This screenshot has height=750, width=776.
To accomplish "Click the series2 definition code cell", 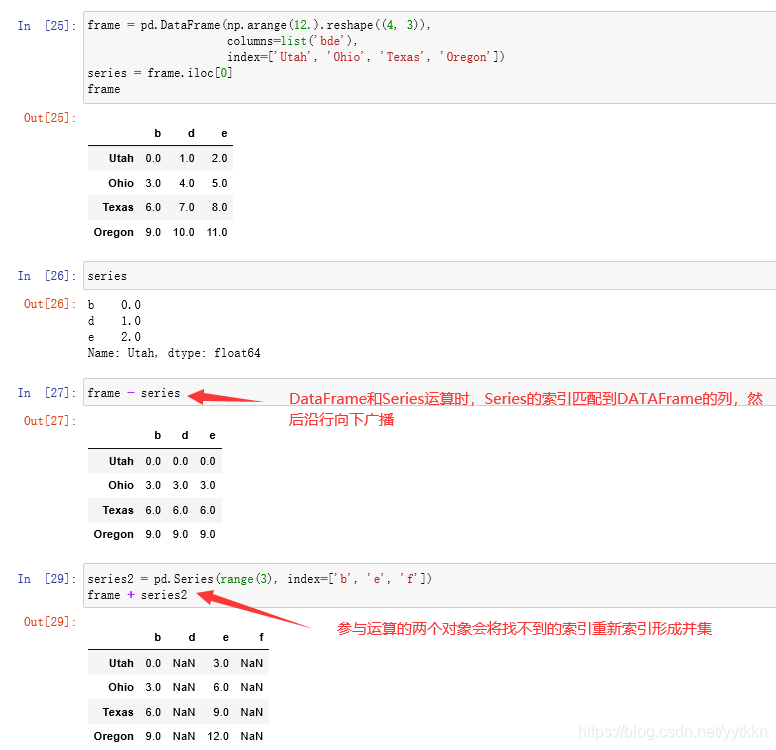I will [430, 586].
